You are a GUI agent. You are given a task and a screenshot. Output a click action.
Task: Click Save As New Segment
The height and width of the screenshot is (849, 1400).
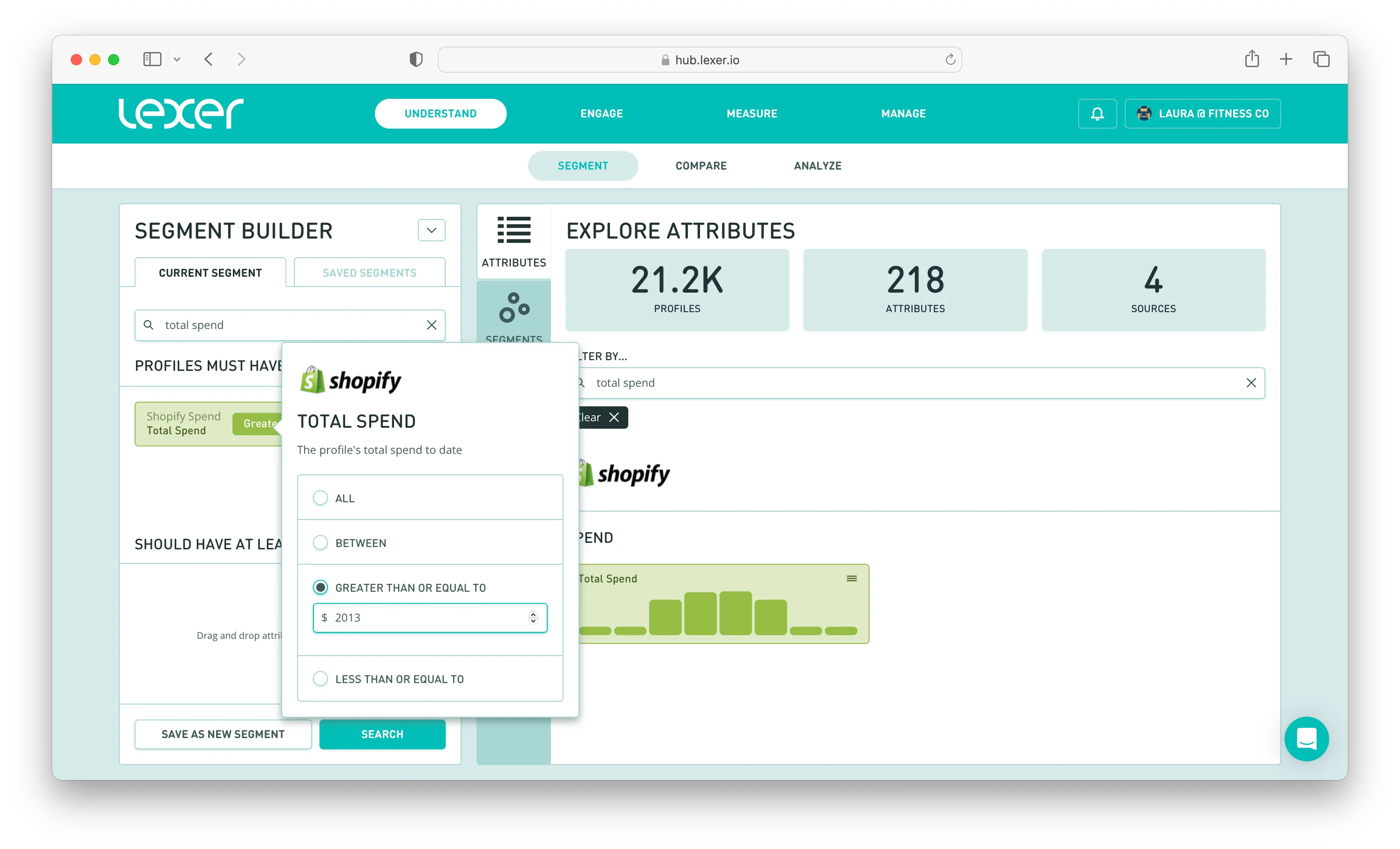223,734
